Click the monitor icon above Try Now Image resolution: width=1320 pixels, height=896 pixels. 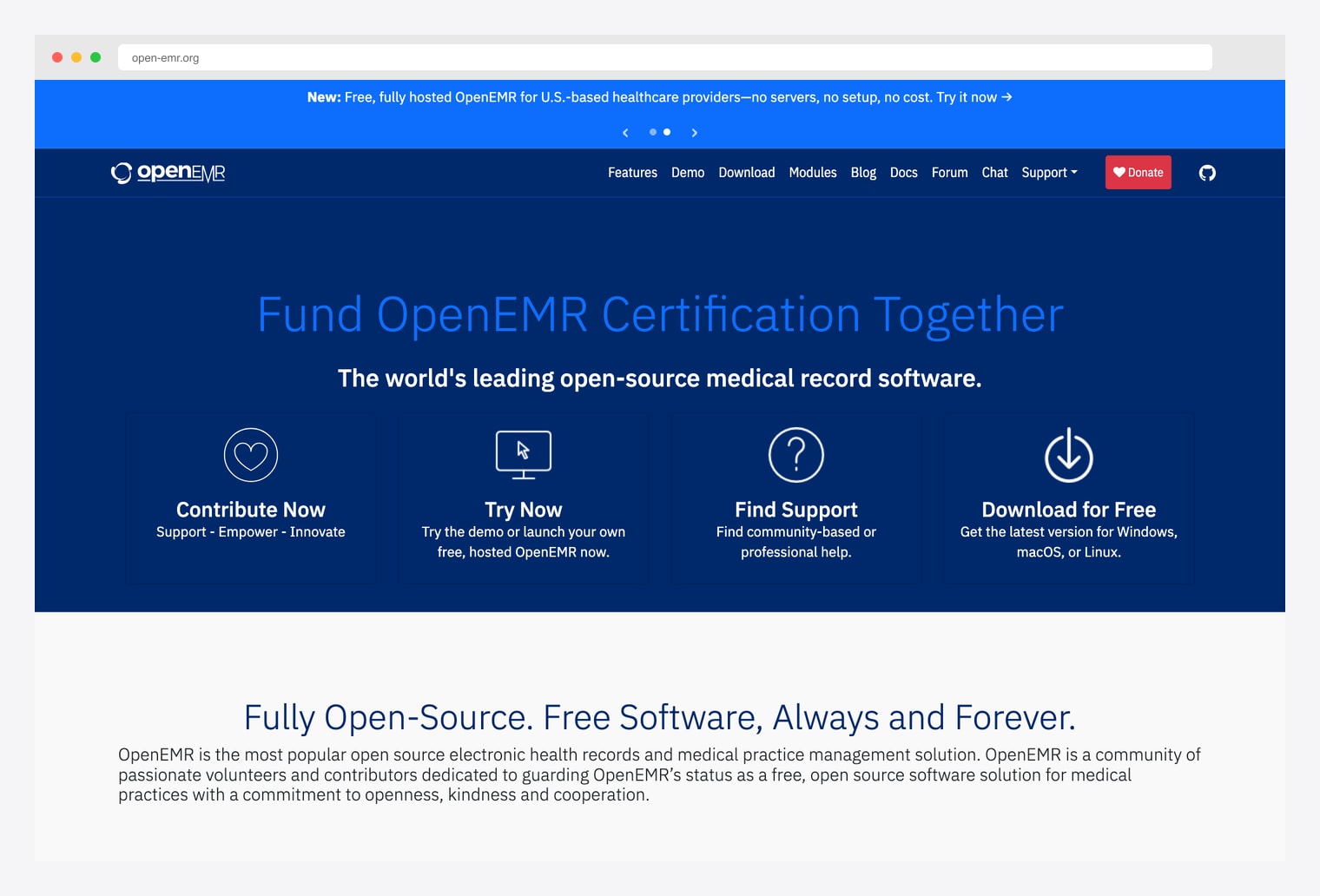coord(524,455)
